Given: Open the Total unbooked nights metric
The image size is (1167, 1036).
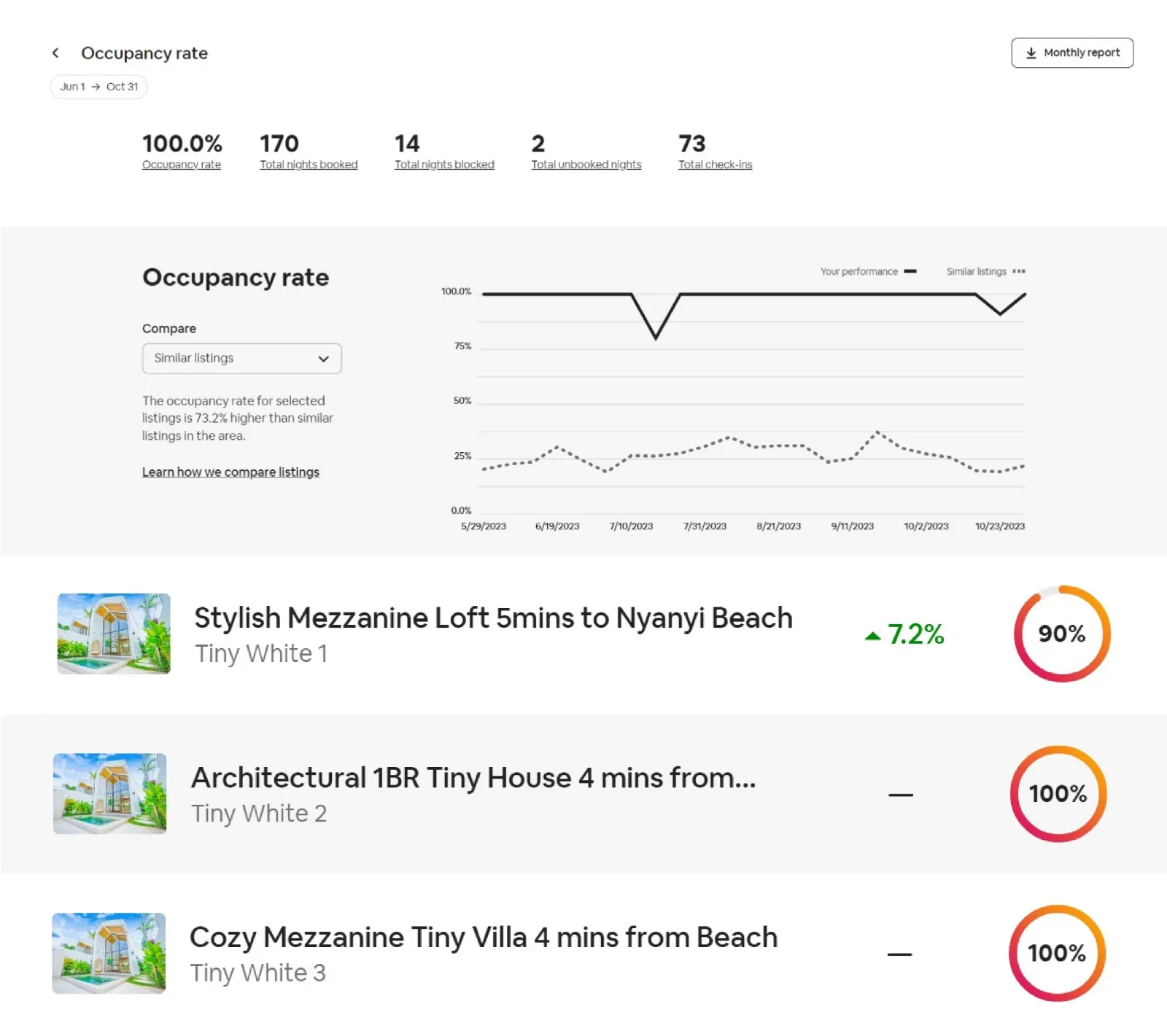Looking at the screenshot, I should pyautogui.click(x=586, y=152).
